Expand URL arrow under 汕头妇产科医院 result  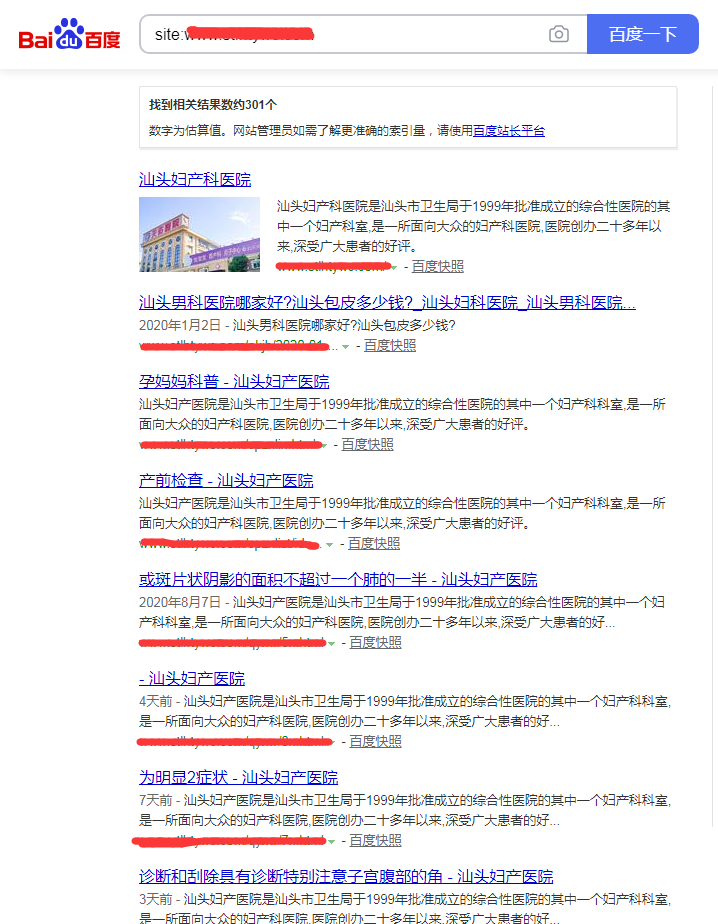coord(394,268)
